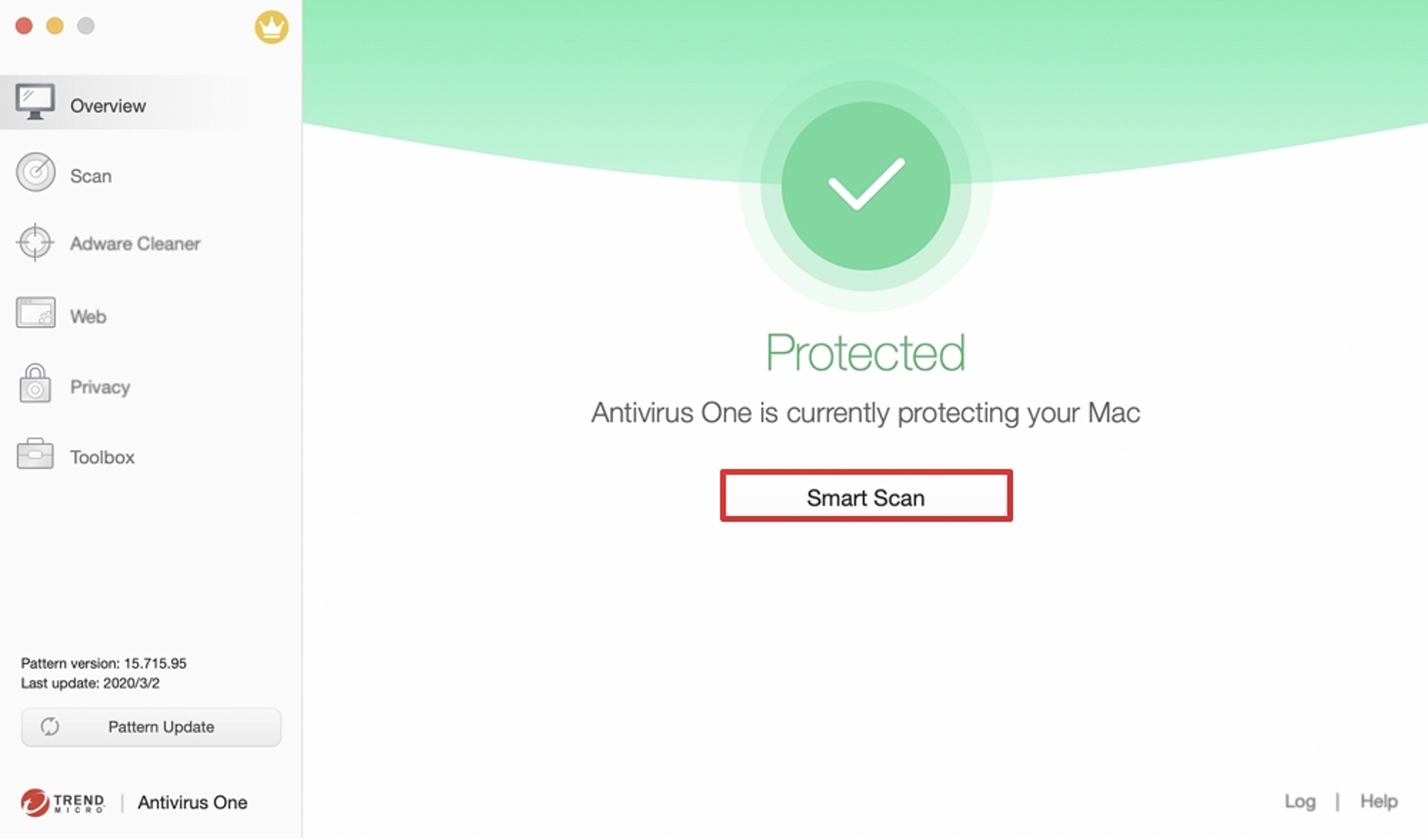Open the Help page
The width and height of the screenshot is (1428, 840).
[1379, 801]
